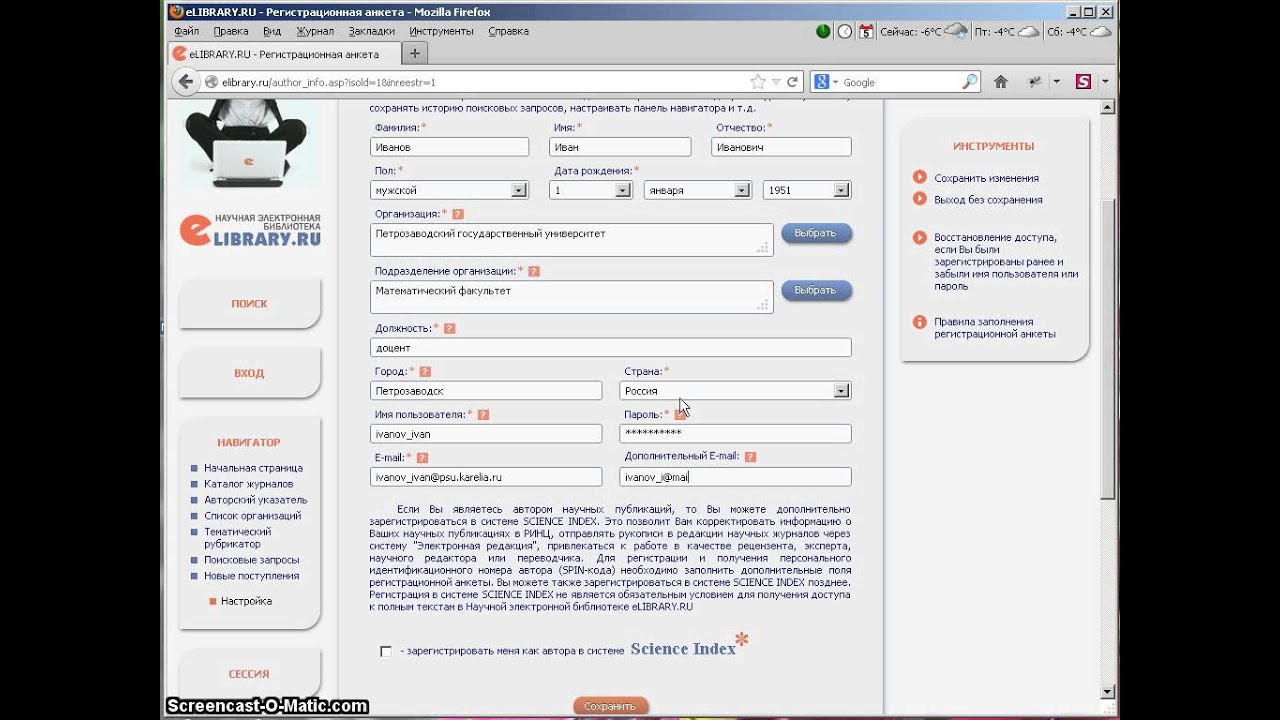Open the Вид menu
The height and width of the screenshot is (720, 1280).
click(x=272, y=31)
